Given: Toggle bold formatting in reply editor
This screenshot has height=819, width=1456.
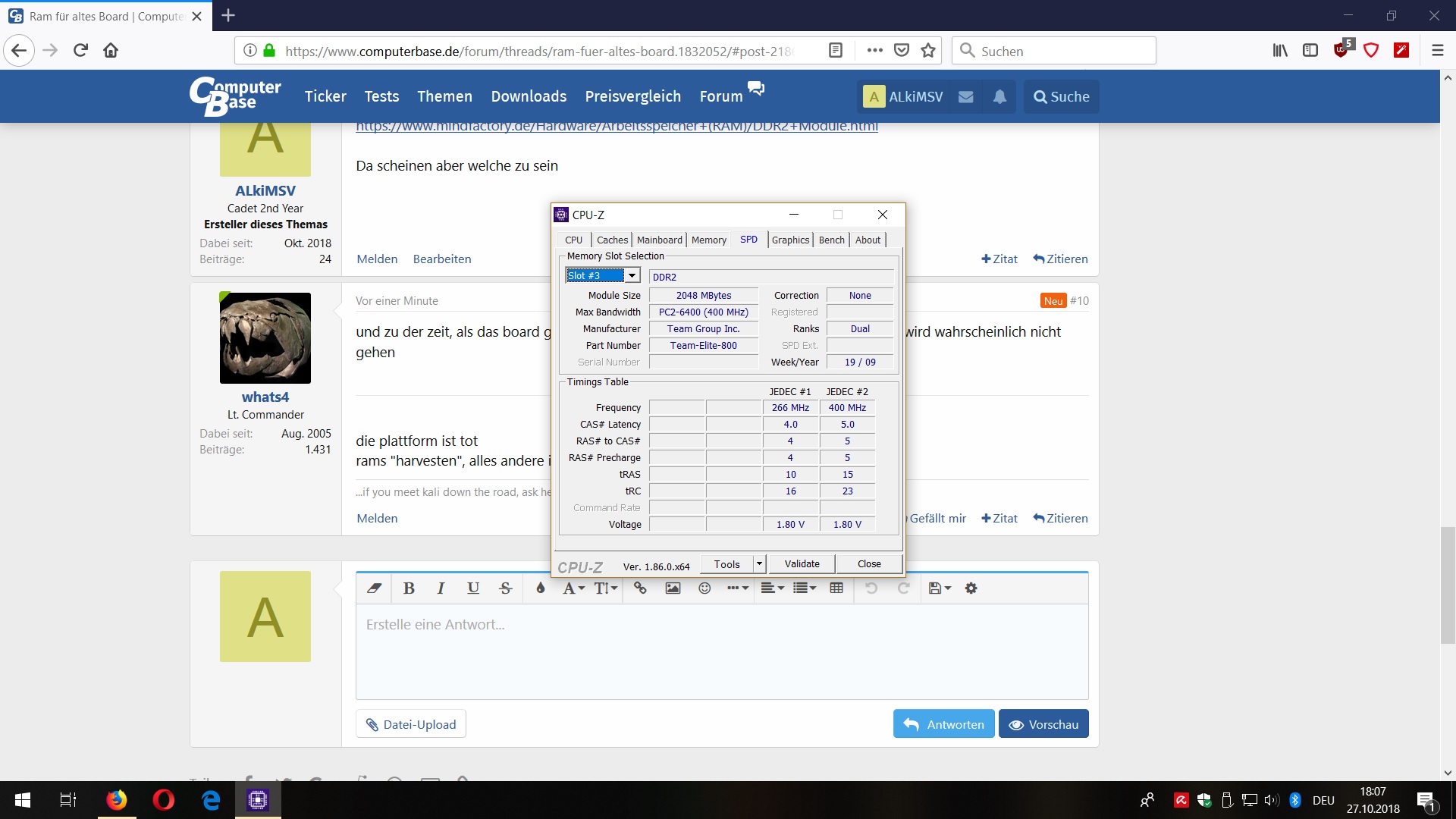Looking at the screenshot, I should [409, 588].
